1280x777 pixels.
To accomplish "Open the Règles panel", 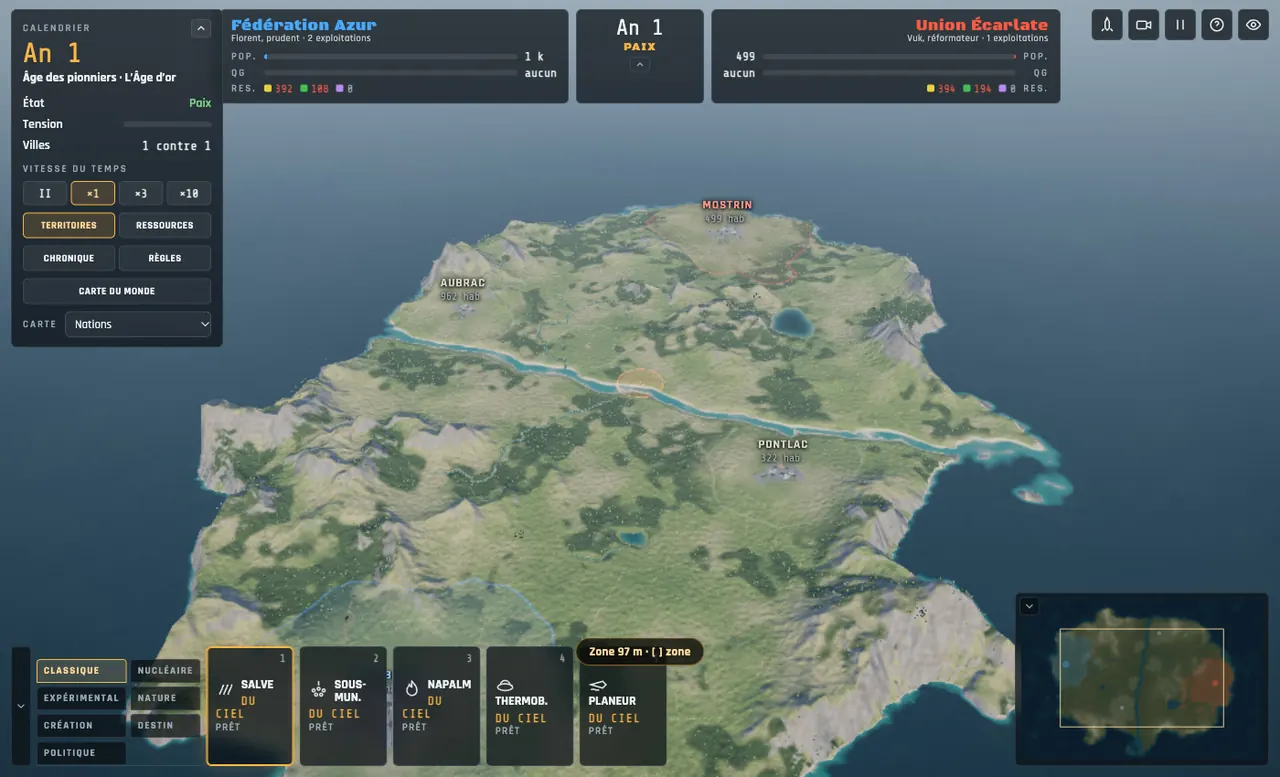I will click(x=165, y=258).
